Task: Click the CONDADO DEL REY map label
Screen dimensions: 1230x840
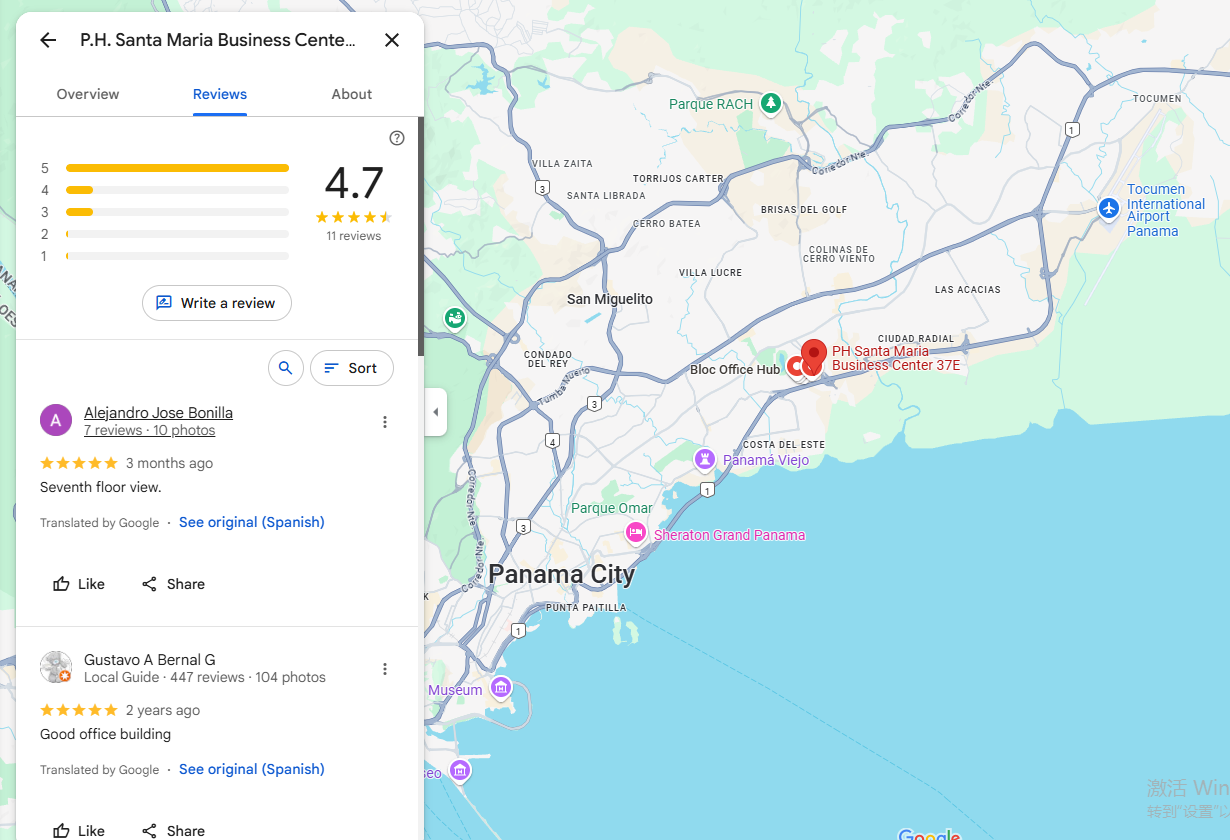Action: pos(548,359)
